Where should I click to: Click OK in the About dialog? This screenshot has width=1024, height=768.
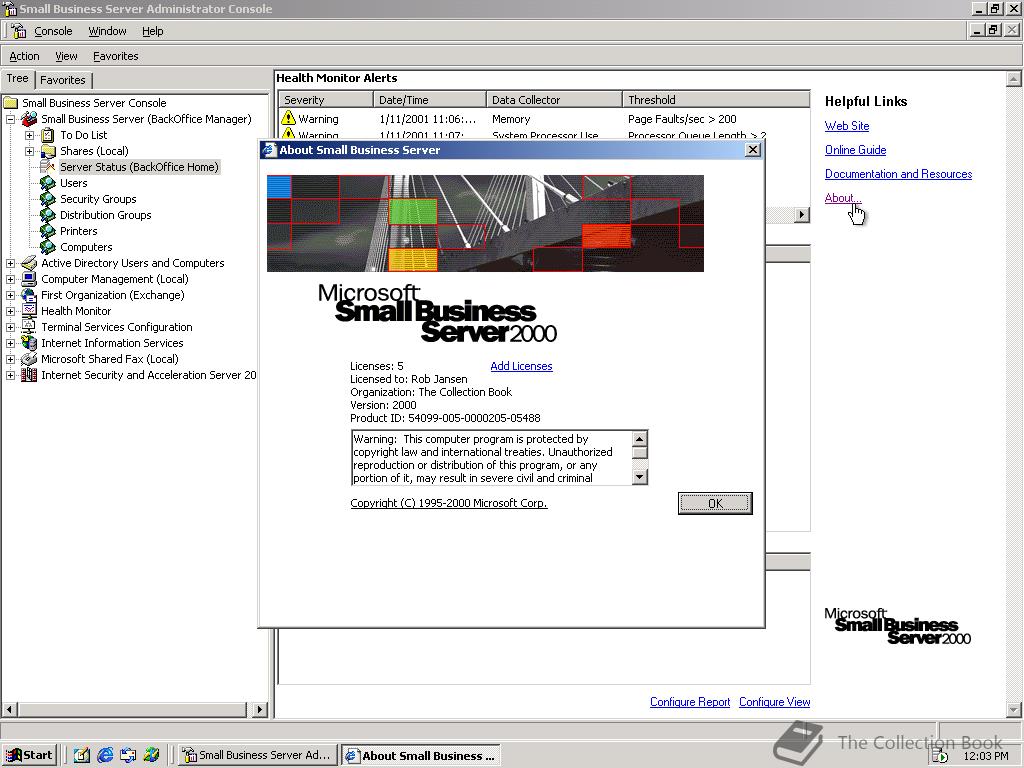[x=715, y=503]
